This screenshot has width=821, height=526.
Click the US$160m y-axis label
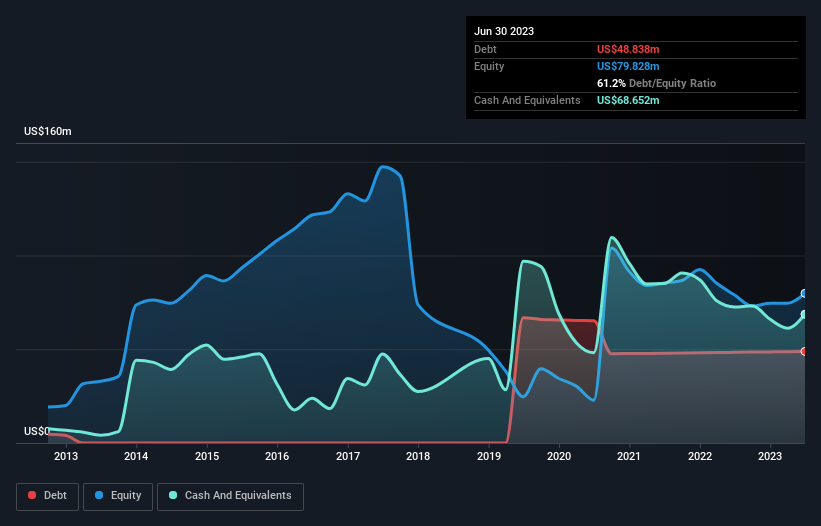(x=48, y=131)
